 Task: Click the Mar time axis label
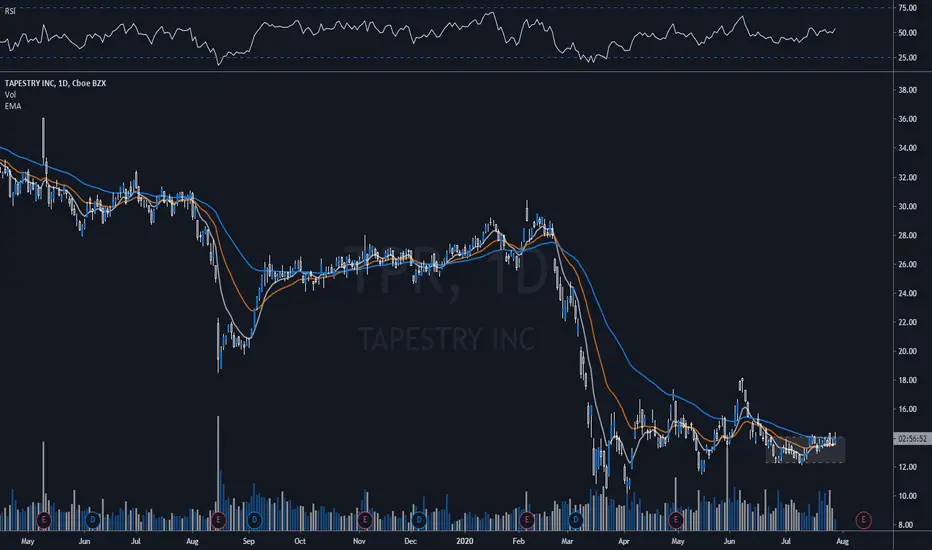567,541
